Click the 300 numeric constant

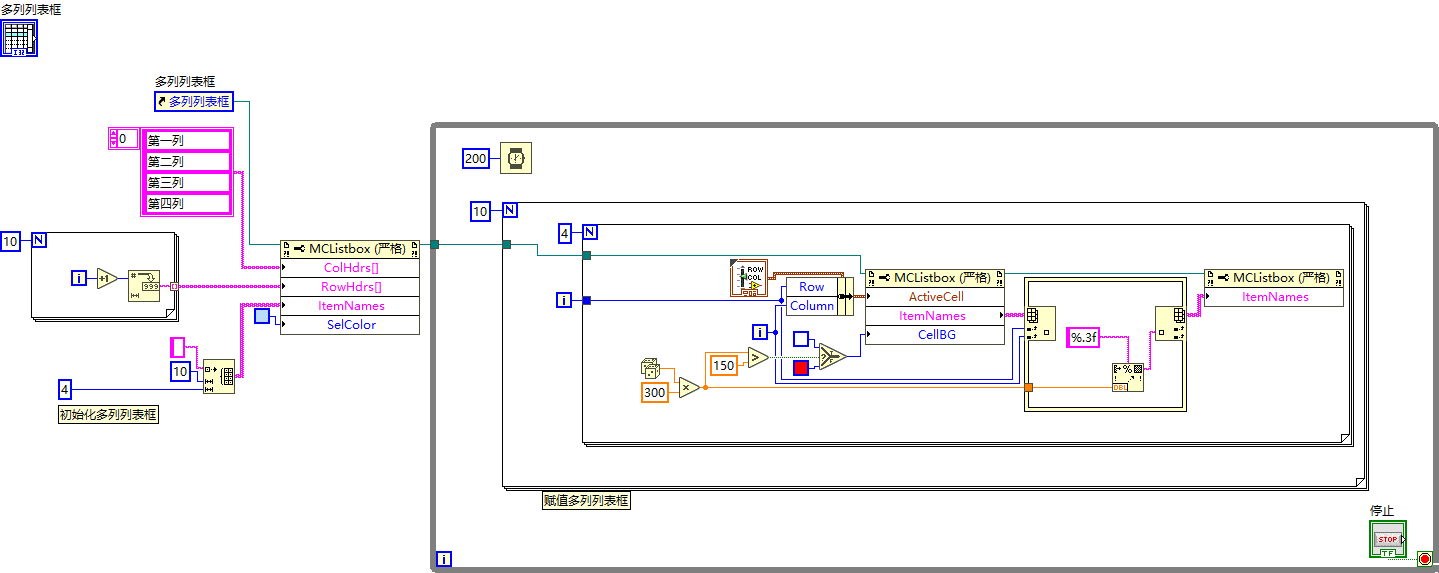pyautogui.click(x=654, y=392)
